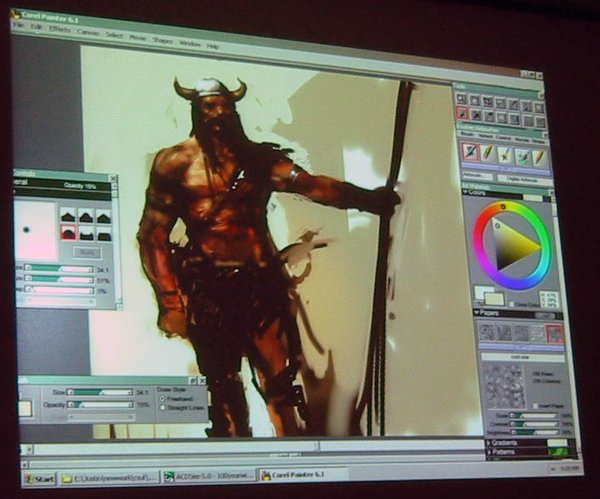
Task: Pick the linear brush tip profile
Action: [x=103, y=217]
